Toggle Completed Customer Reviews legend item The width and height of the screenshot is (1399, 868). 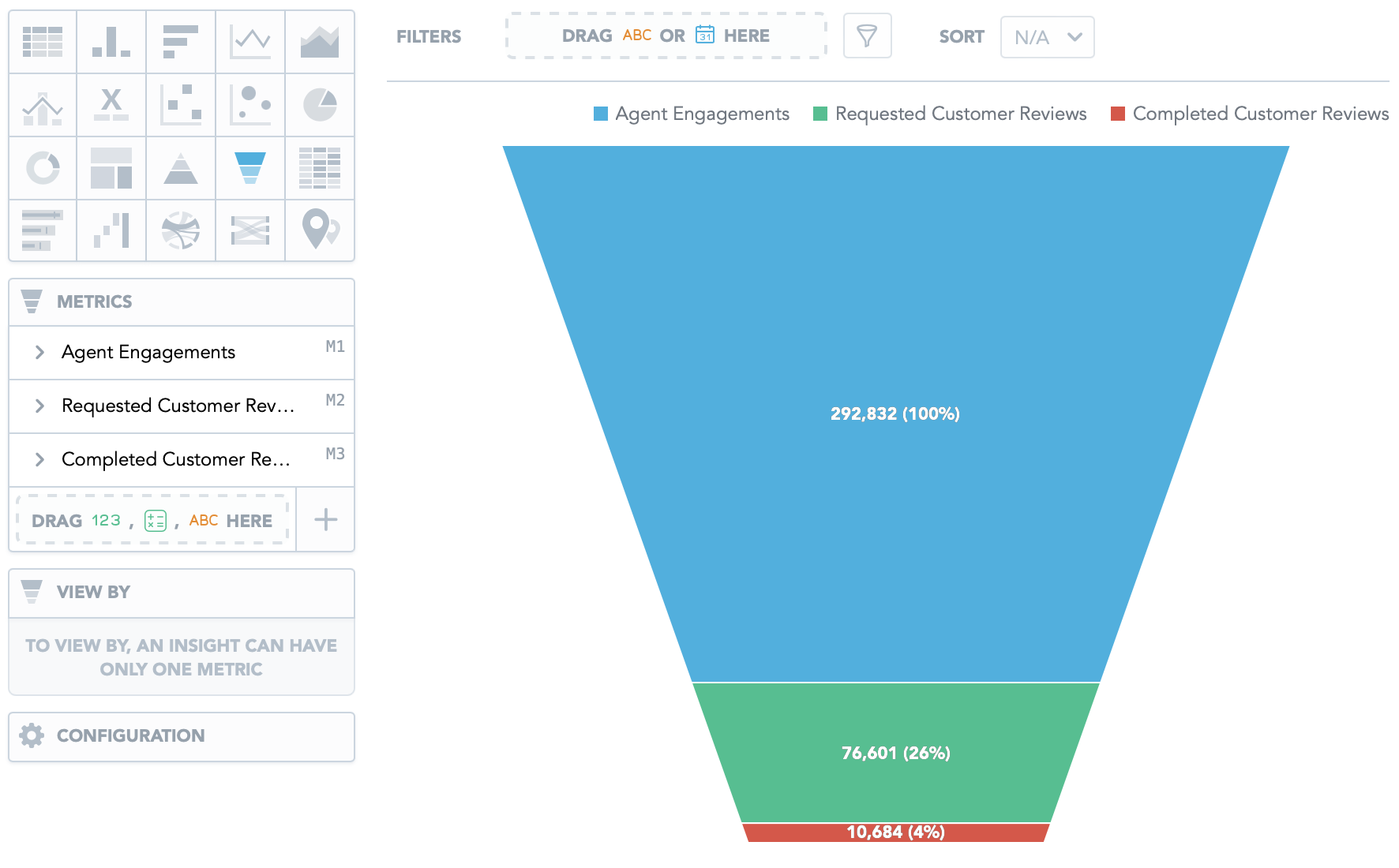point(1250,114)
